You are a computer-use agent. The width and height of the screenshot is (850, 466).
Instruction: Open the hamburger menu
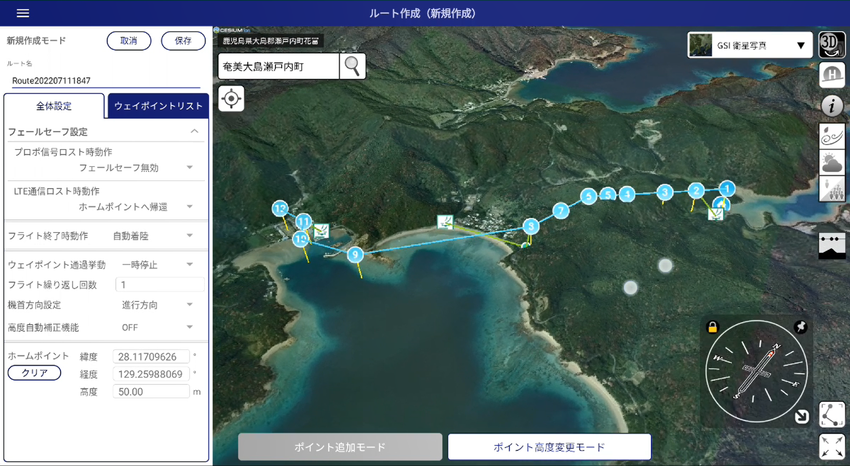tap(23, 13)
